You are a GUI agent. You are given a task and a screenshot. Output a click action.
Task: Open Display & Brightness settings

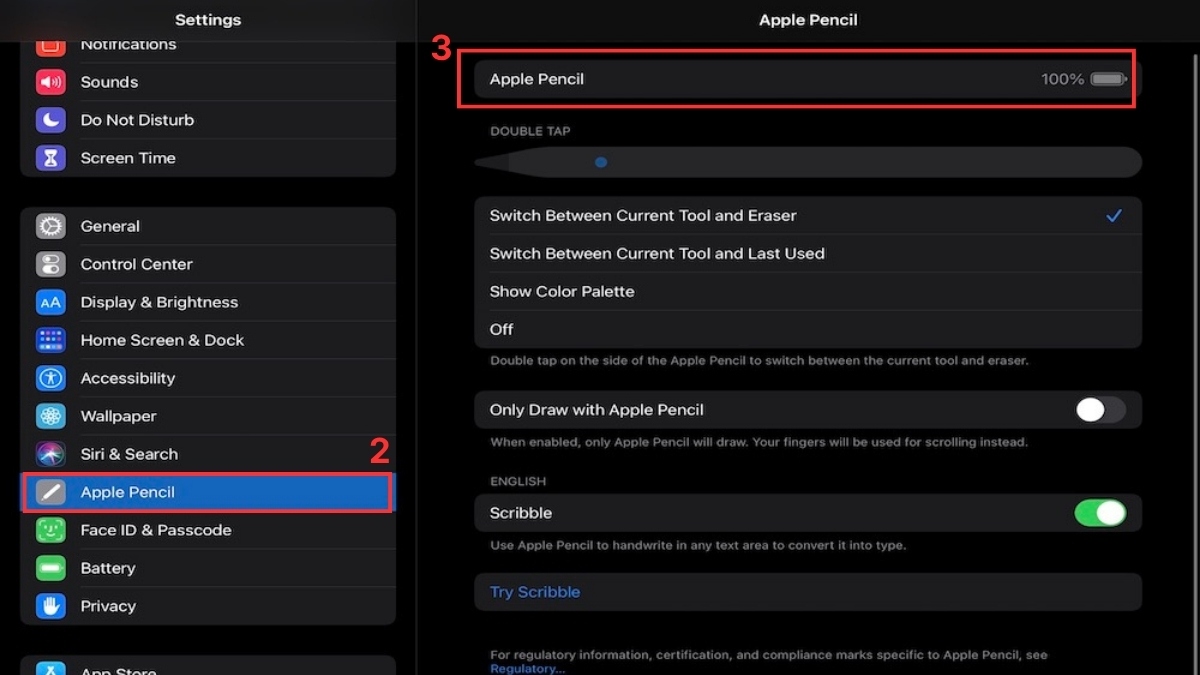[208, 302]
